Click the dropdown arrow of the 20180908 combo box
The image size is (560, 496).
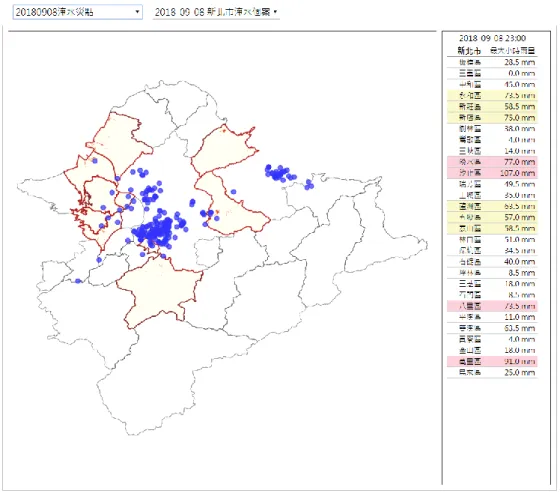[137, 12]
